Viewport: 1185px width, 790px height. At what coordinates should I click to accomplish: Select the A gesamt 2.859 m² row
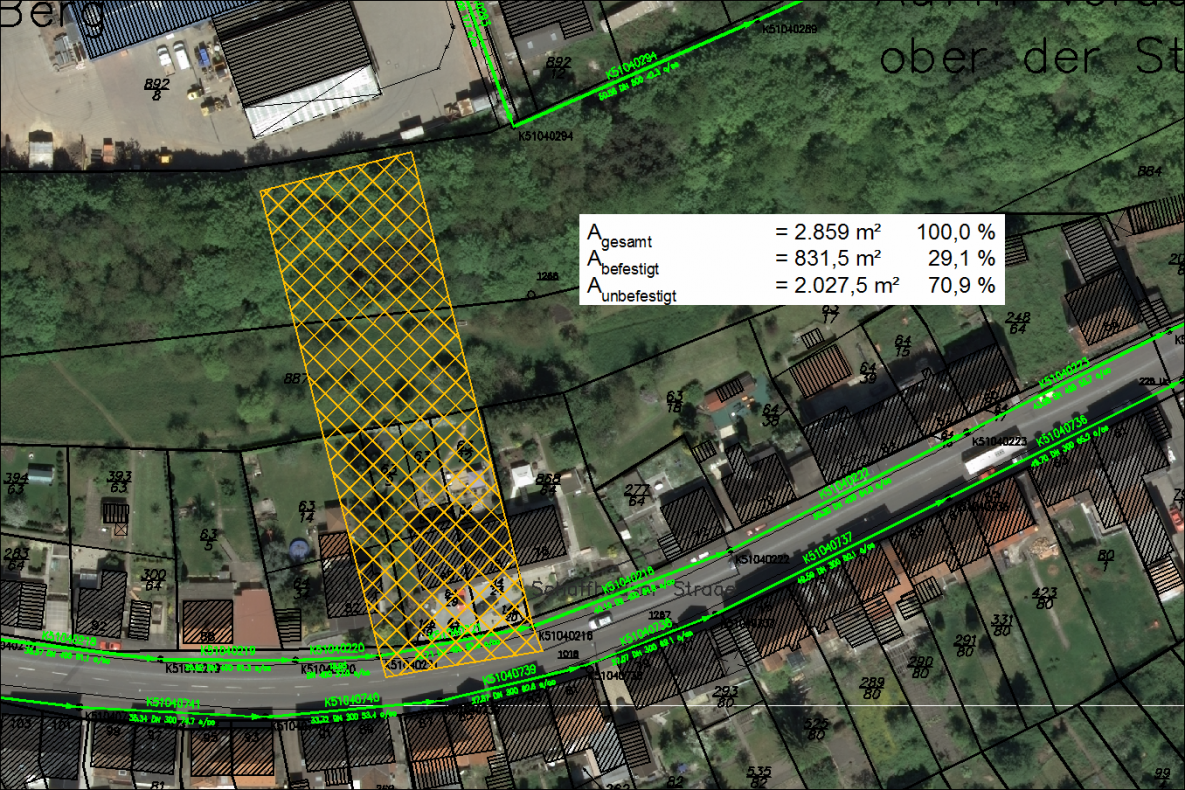tap(790, 232)
